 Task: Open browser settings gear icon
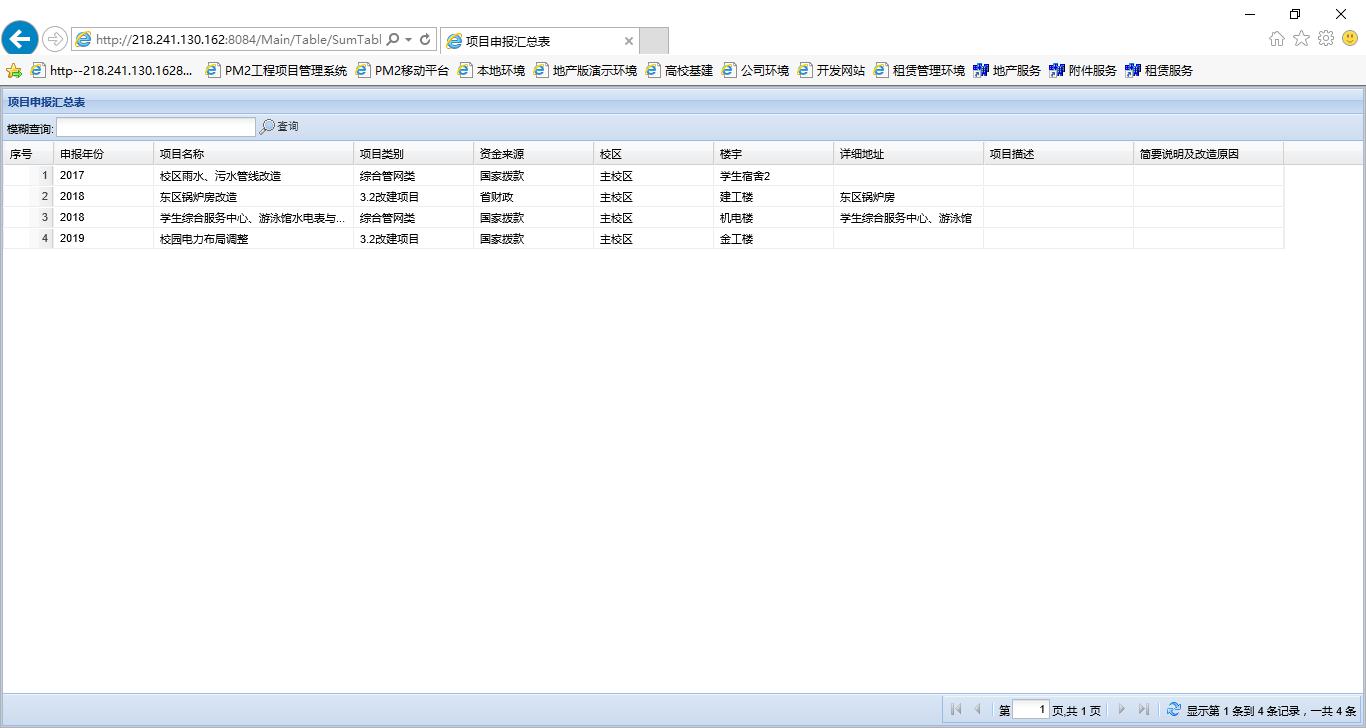pos(1326,38)
